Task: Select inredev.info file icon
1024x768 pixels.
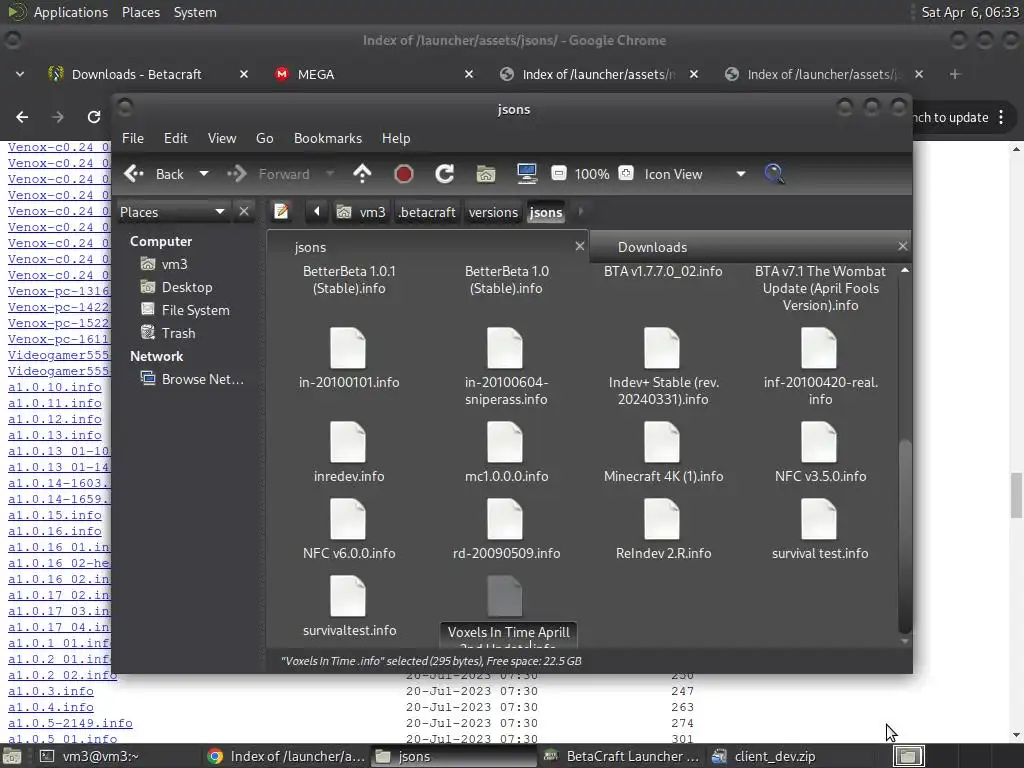Action: tap(348, 441)
